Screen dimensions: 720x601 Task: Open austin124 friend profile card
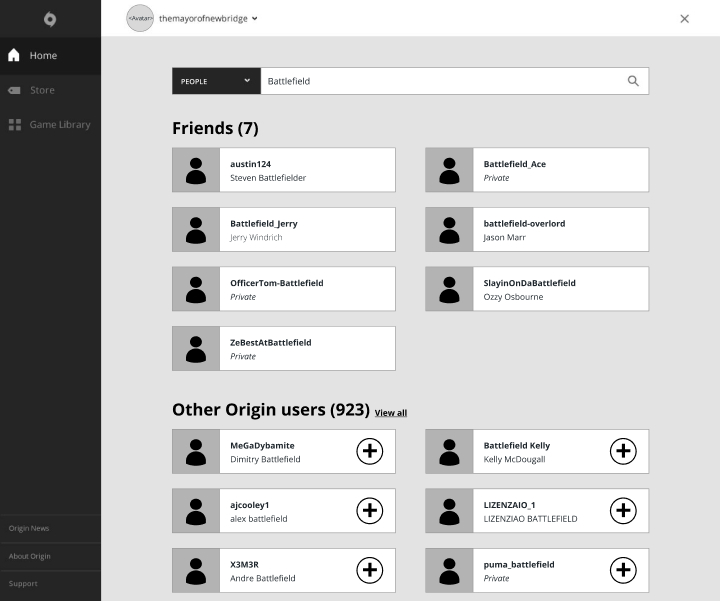coord(306,170)
